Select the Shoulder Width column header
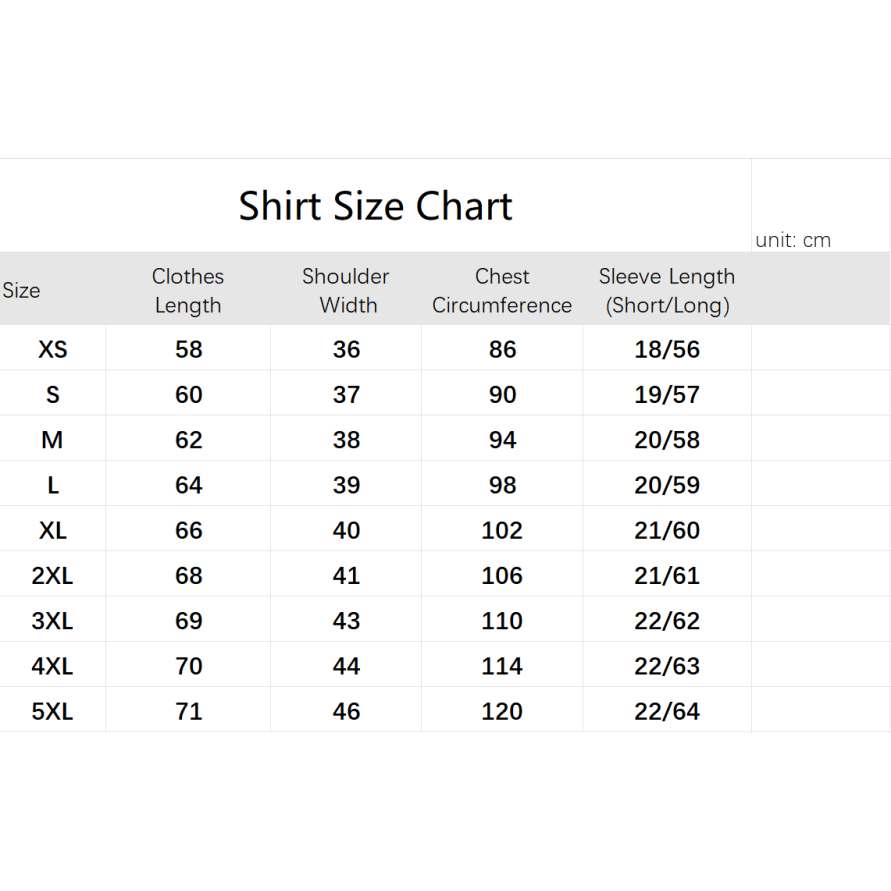This screenshot has width=891, height=891. click(x=346, y=290)
